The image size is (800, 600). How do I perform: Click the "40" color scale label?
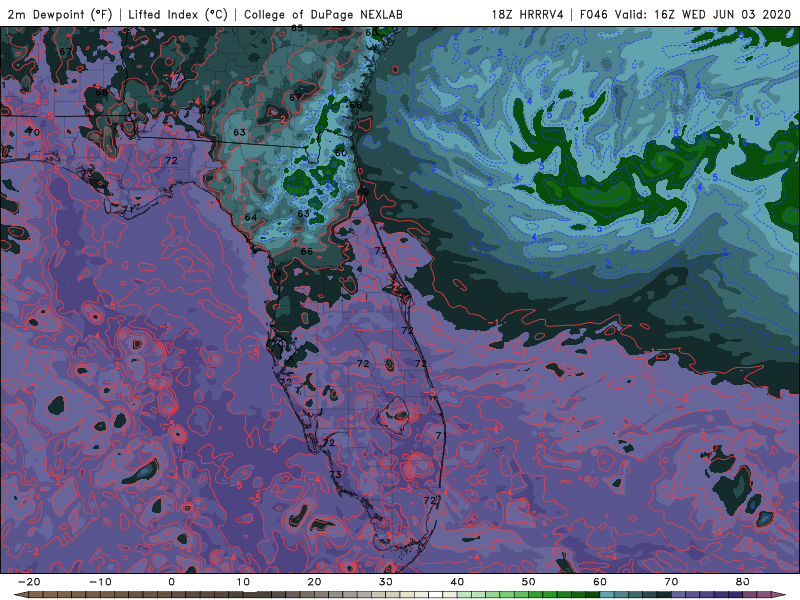coord(457,582)
